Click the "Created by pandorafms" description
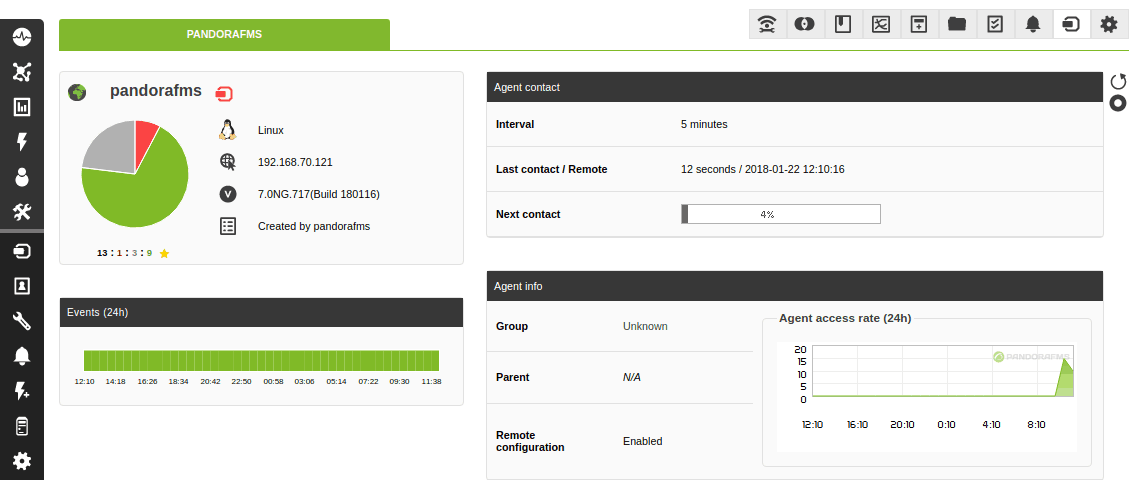 coord(314,226)
